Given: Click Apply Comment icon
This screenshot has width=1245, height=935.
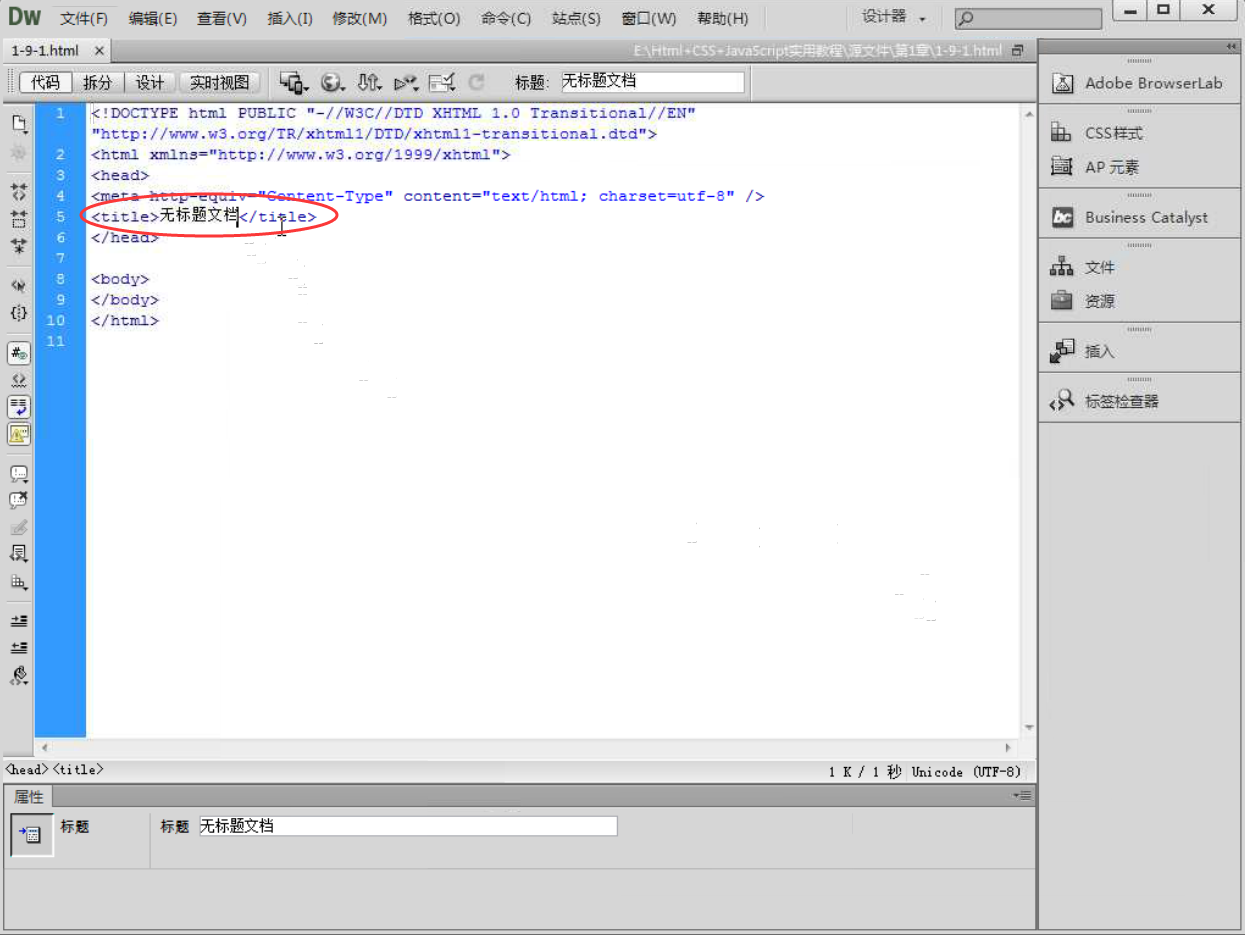Looking at the screenshot, I should 19,474.
